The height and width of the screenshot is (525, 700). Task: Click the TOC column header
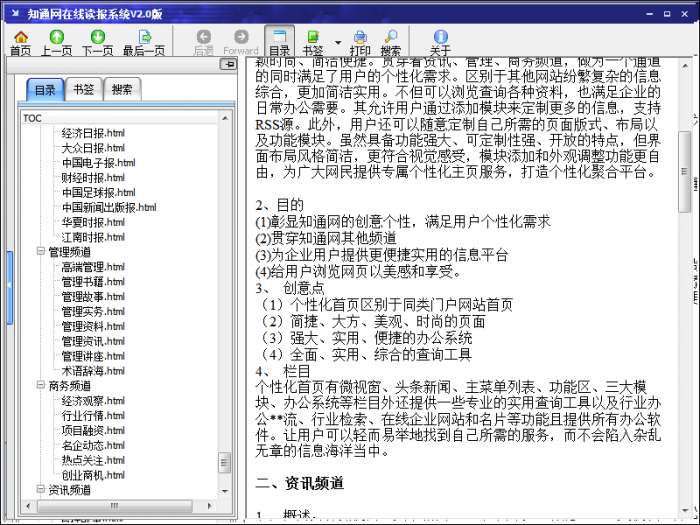pos(120,118)
